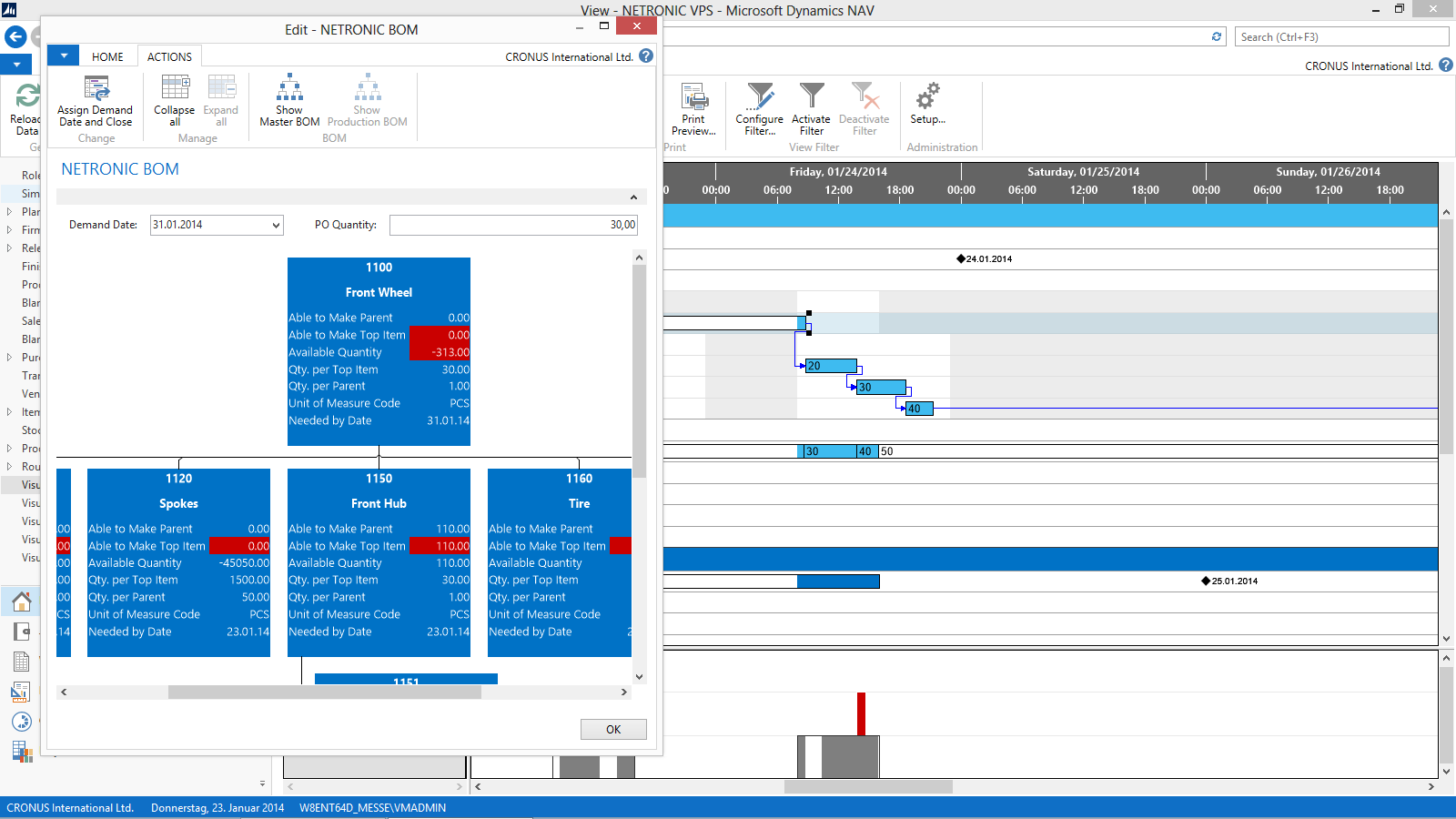
Task: Click the BOM diagram vertical scrollbar thumb
Action: (x=639, y=371)
